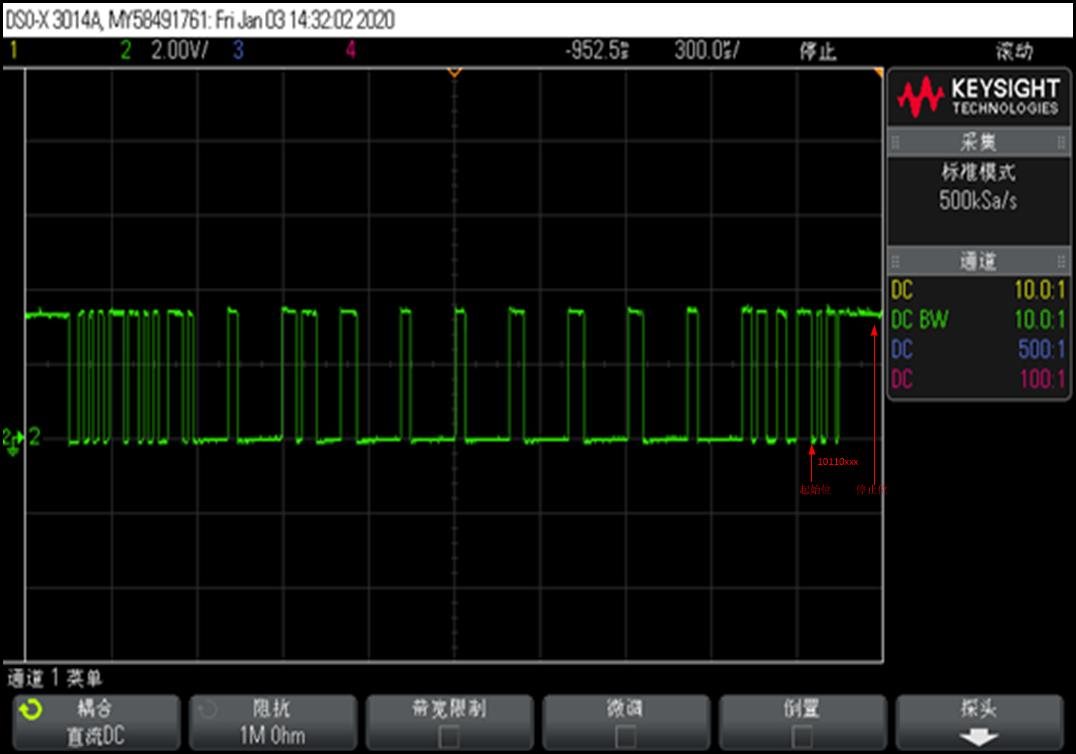Click the channel 2 2.00V/ scale label
The image size is (1076, 754).
(179, 50)
